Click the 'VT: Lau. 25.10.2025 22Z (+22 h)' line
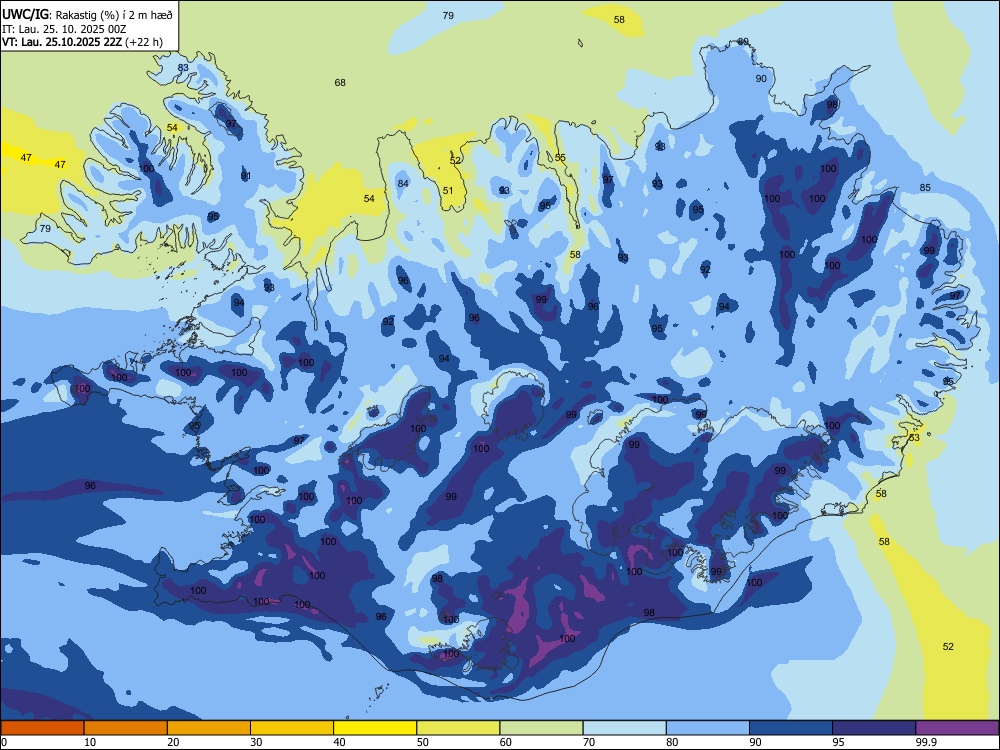1000x750 pixels. coord(82,42)
